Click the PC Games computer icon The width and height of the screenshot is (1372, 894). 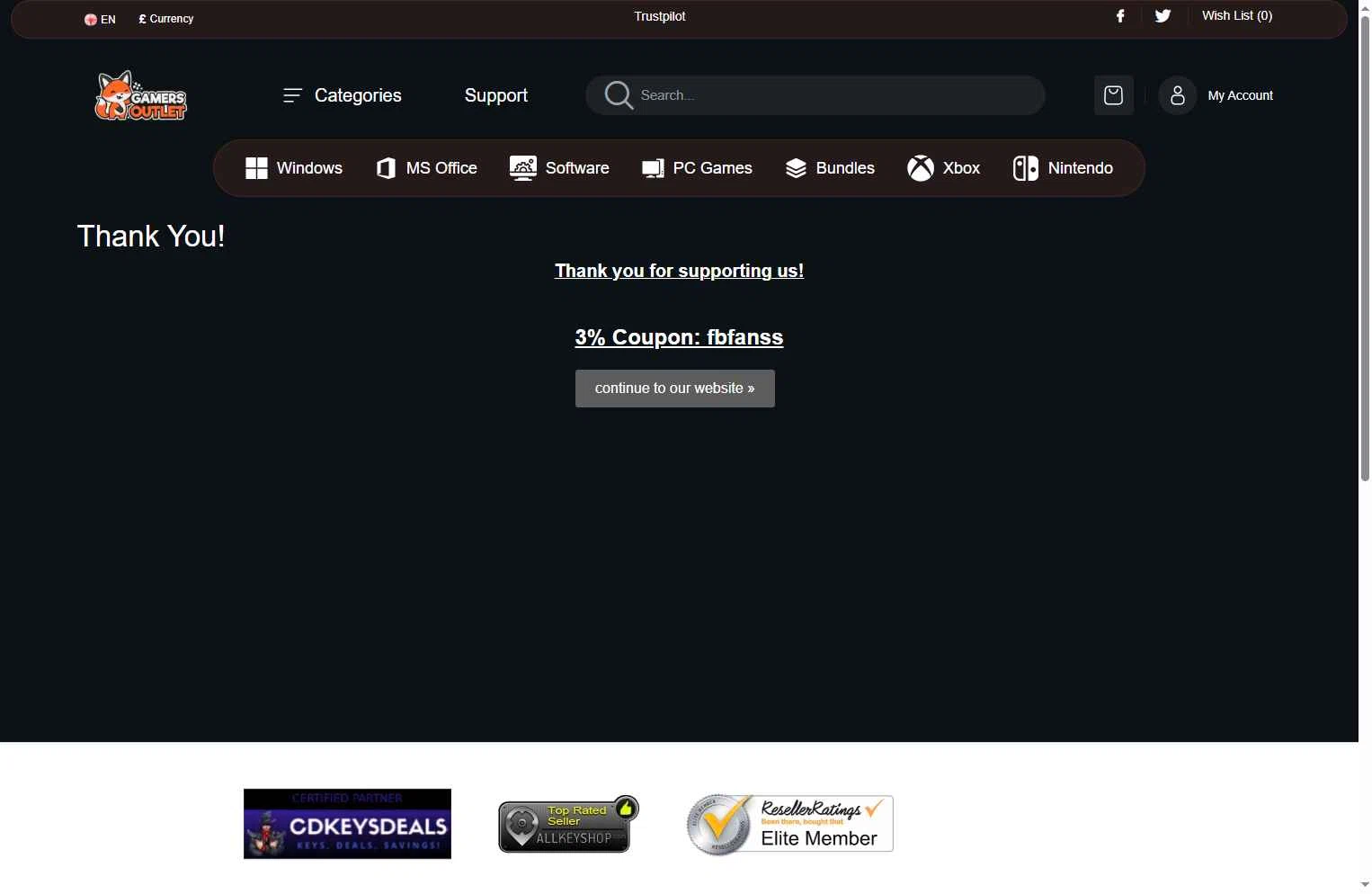pyautogui.click(x=653, y=168)
